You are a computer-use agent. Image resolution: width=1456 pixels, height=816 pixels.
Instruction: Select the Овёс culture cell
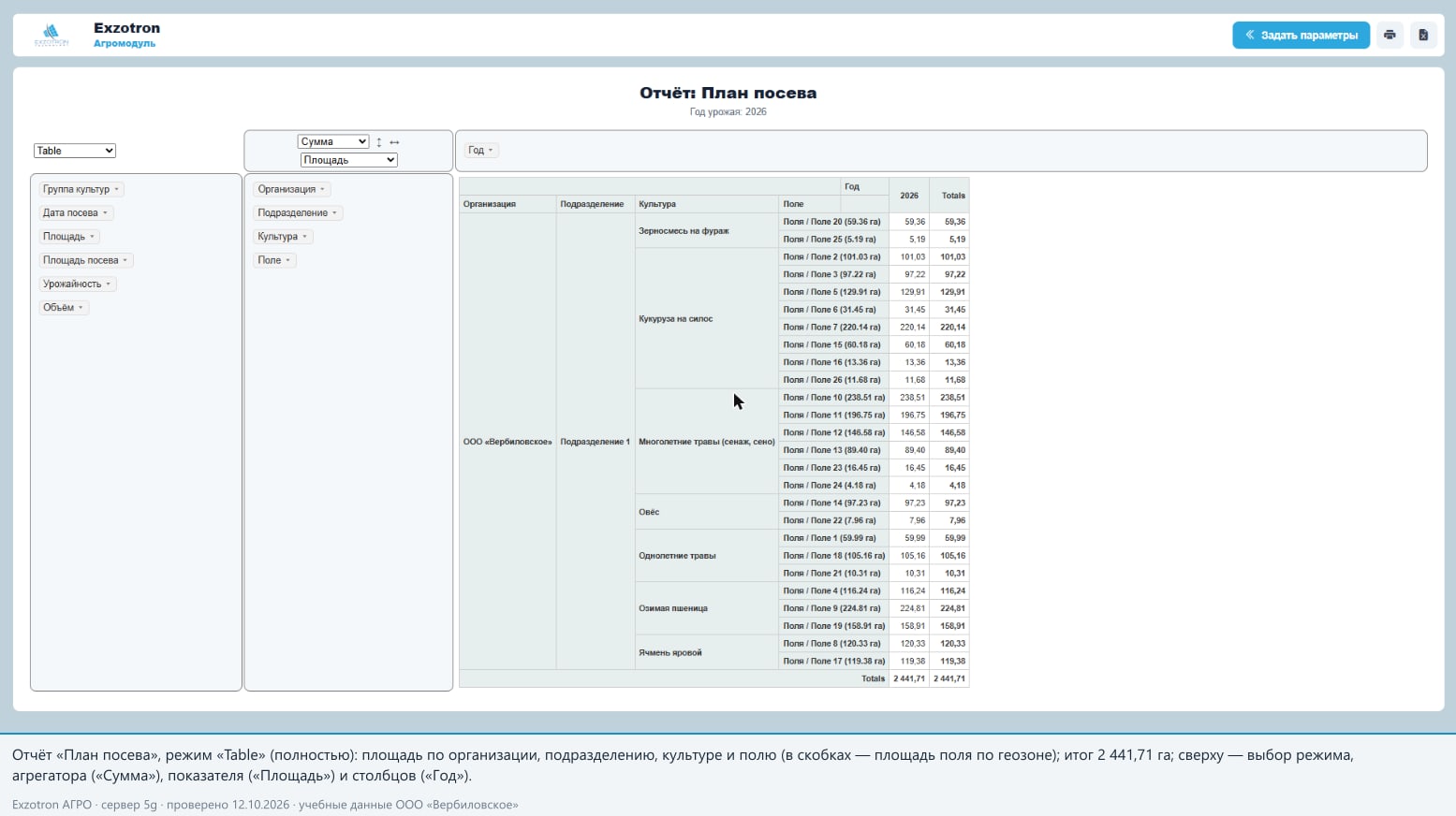coord(707,512)
